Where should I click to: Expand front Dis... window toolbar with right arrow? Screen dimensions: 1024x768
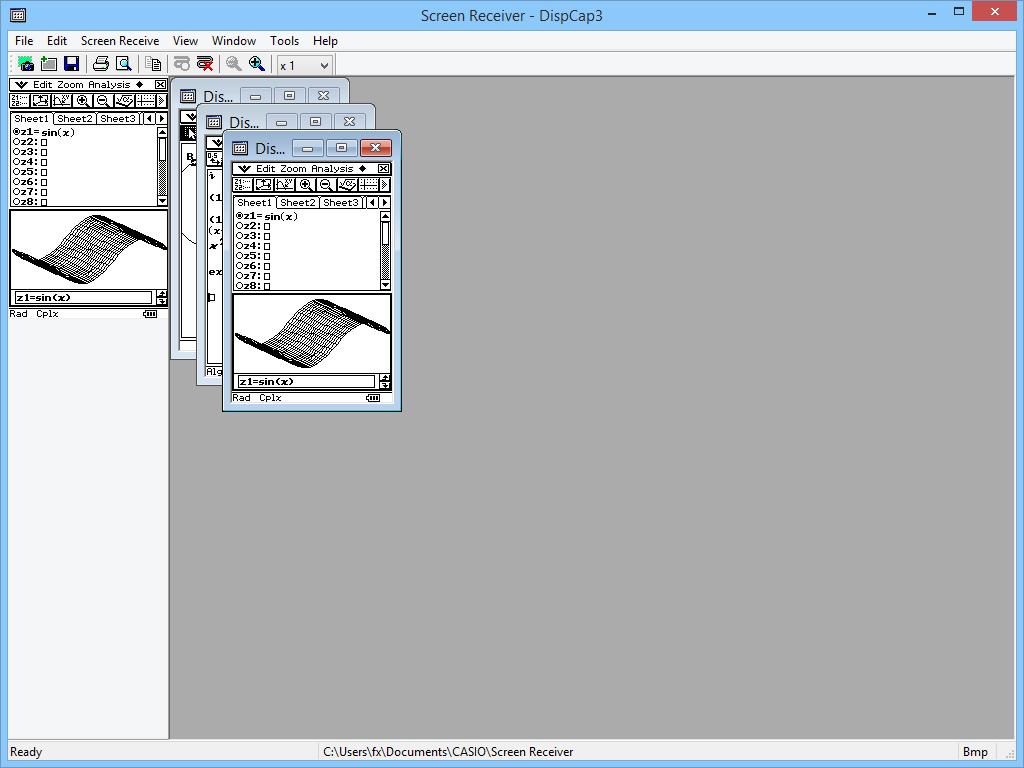385,185
